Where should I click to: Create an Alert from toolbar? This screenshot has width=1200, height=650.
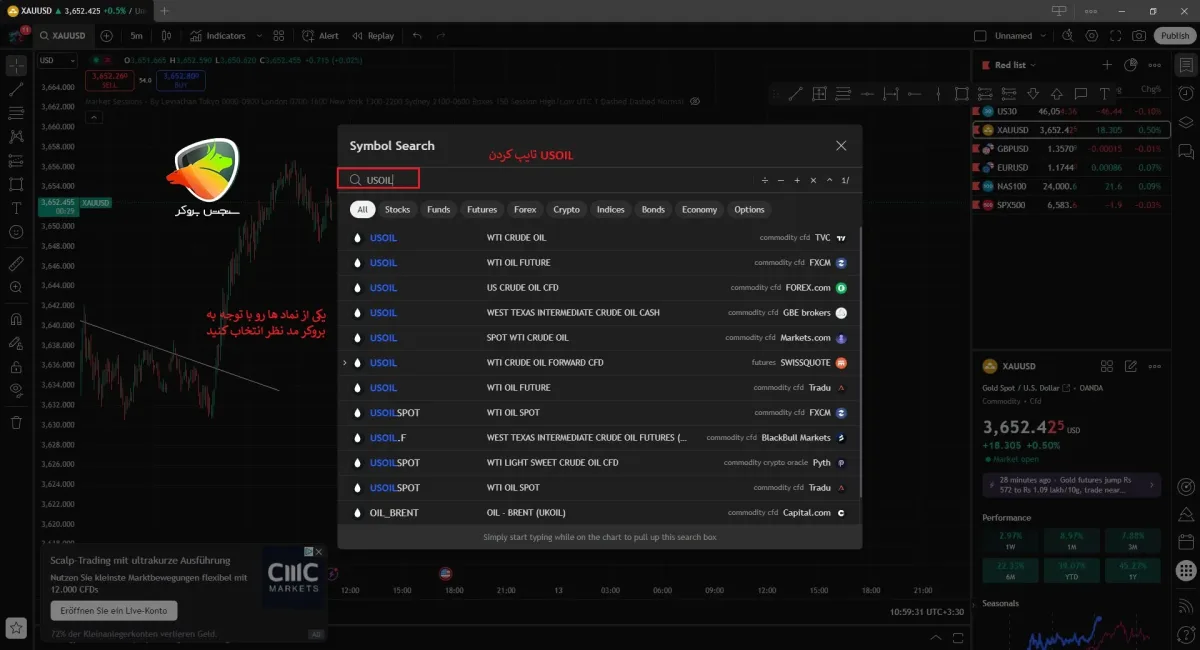(x=320, y=36)
